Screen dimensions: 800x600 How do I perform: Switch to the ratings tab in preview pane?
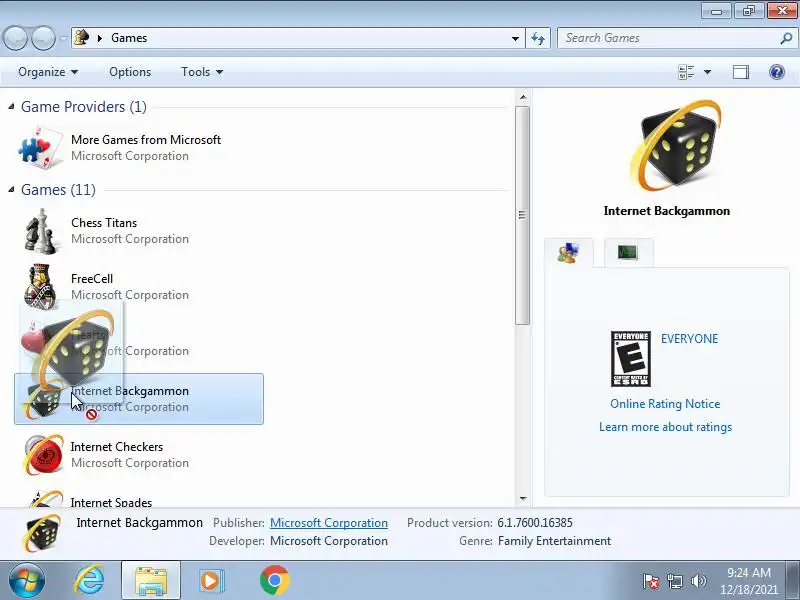pos(568,253)
